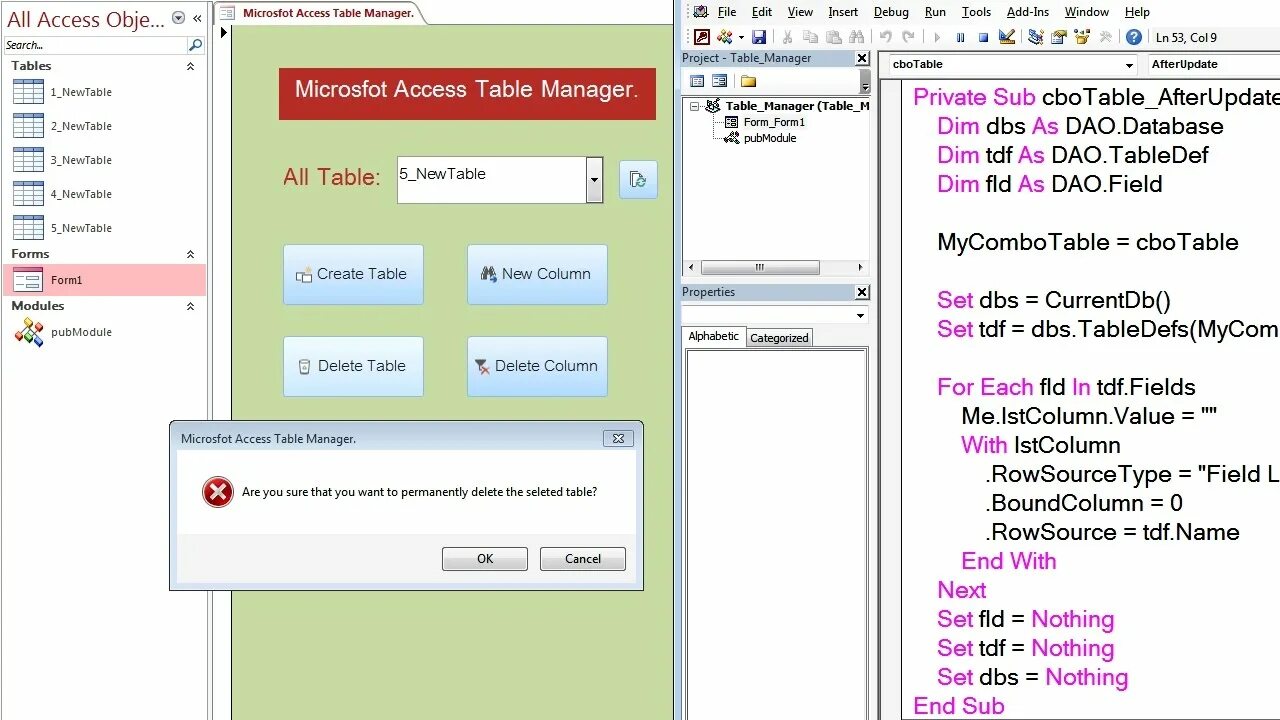Open the Toolbox (hammer and wrench) icon
Screen dimensions: 1280x720
coord(1105,37)
